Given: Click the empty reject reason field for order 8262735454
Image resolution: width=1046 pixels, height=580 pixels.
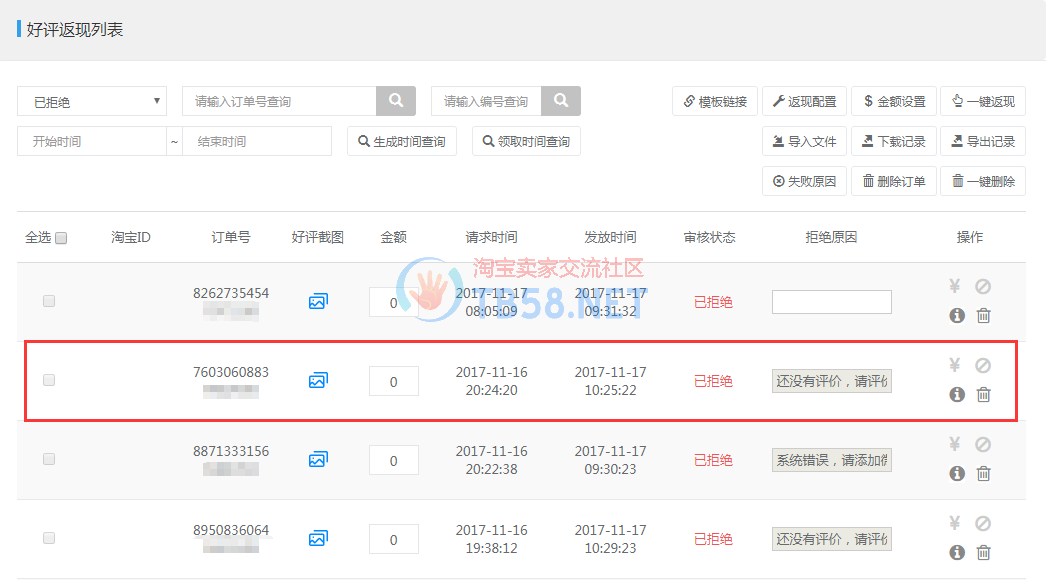Looking at the screenshot, I should click(832, 302).
